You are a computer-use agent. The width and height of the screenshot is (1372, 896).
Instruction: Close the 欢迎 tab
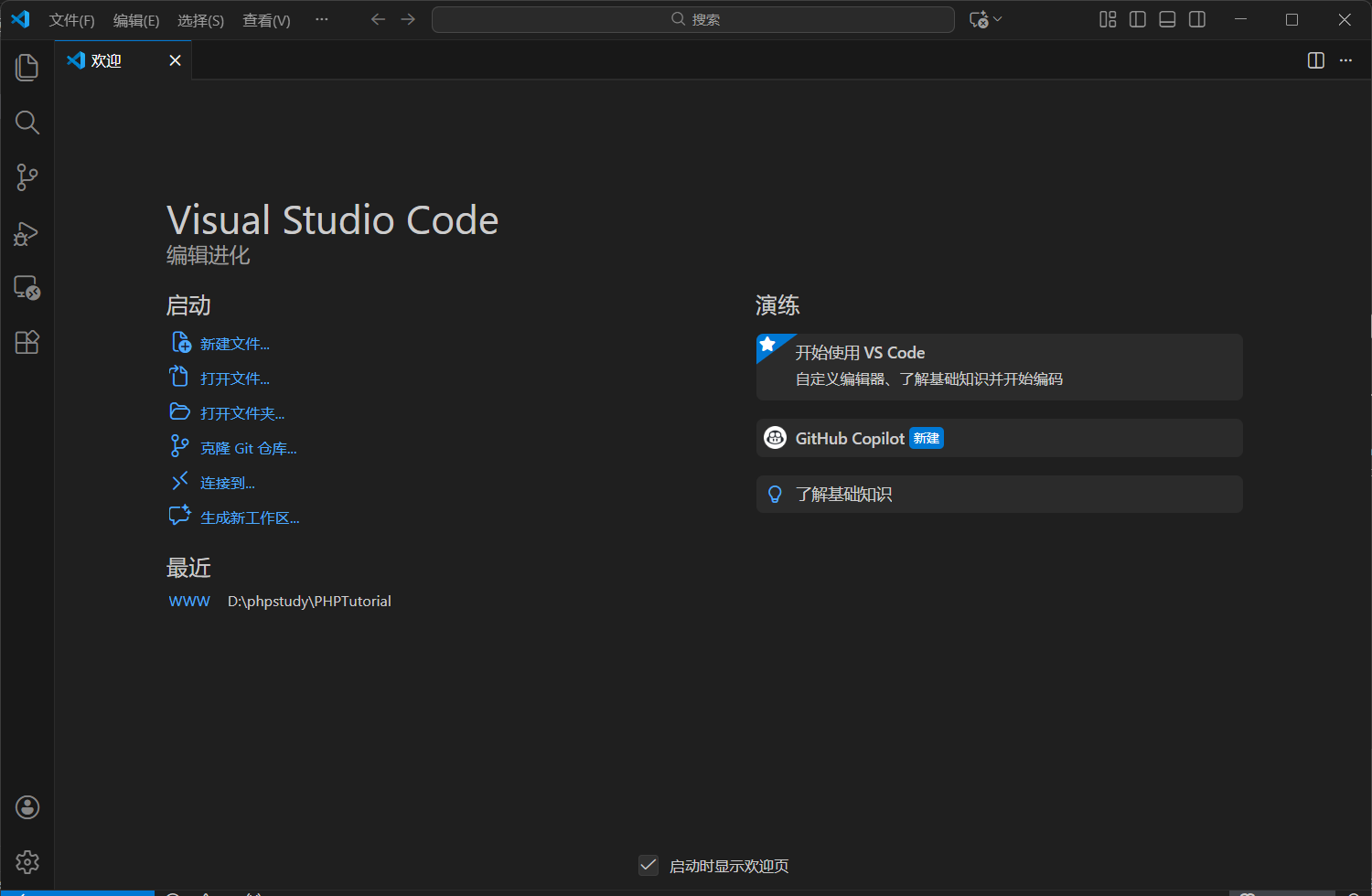176,60
